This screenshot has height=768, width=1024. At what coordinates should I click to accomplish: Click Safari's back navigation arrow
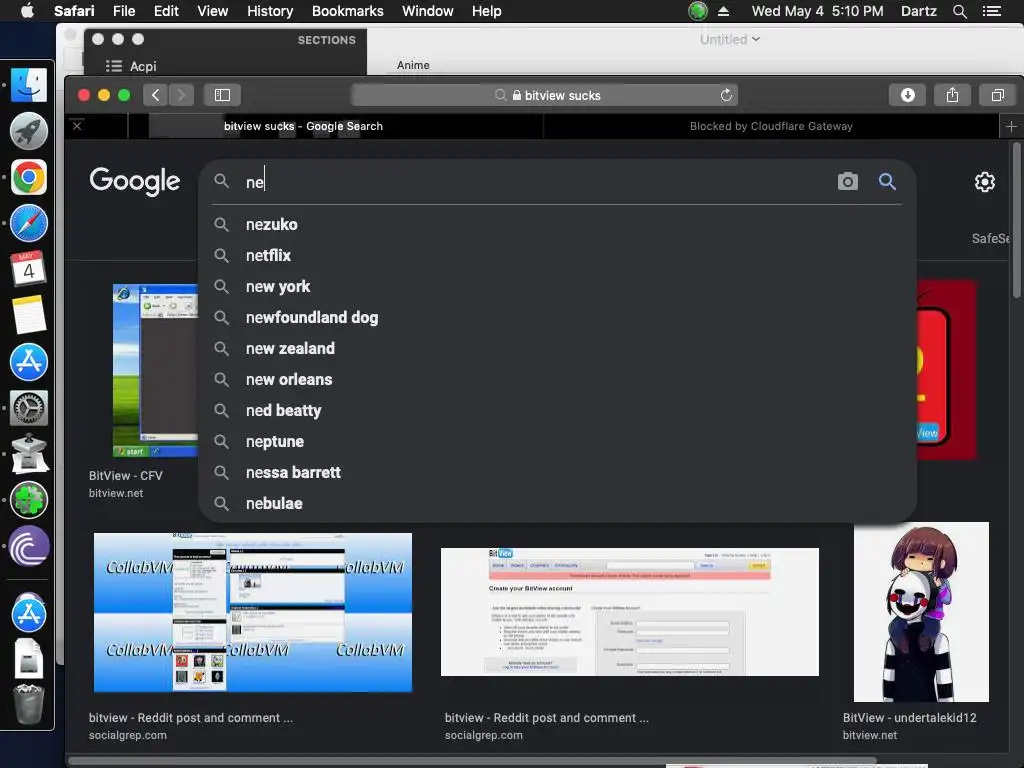155,95
